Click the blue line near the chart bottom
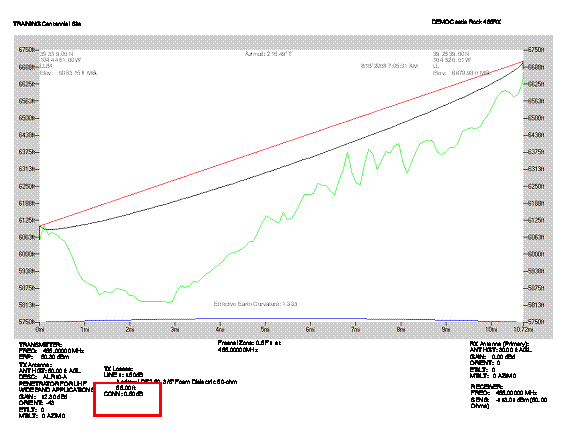This screenshot has height=445, width=576. (x=281, y=319)
